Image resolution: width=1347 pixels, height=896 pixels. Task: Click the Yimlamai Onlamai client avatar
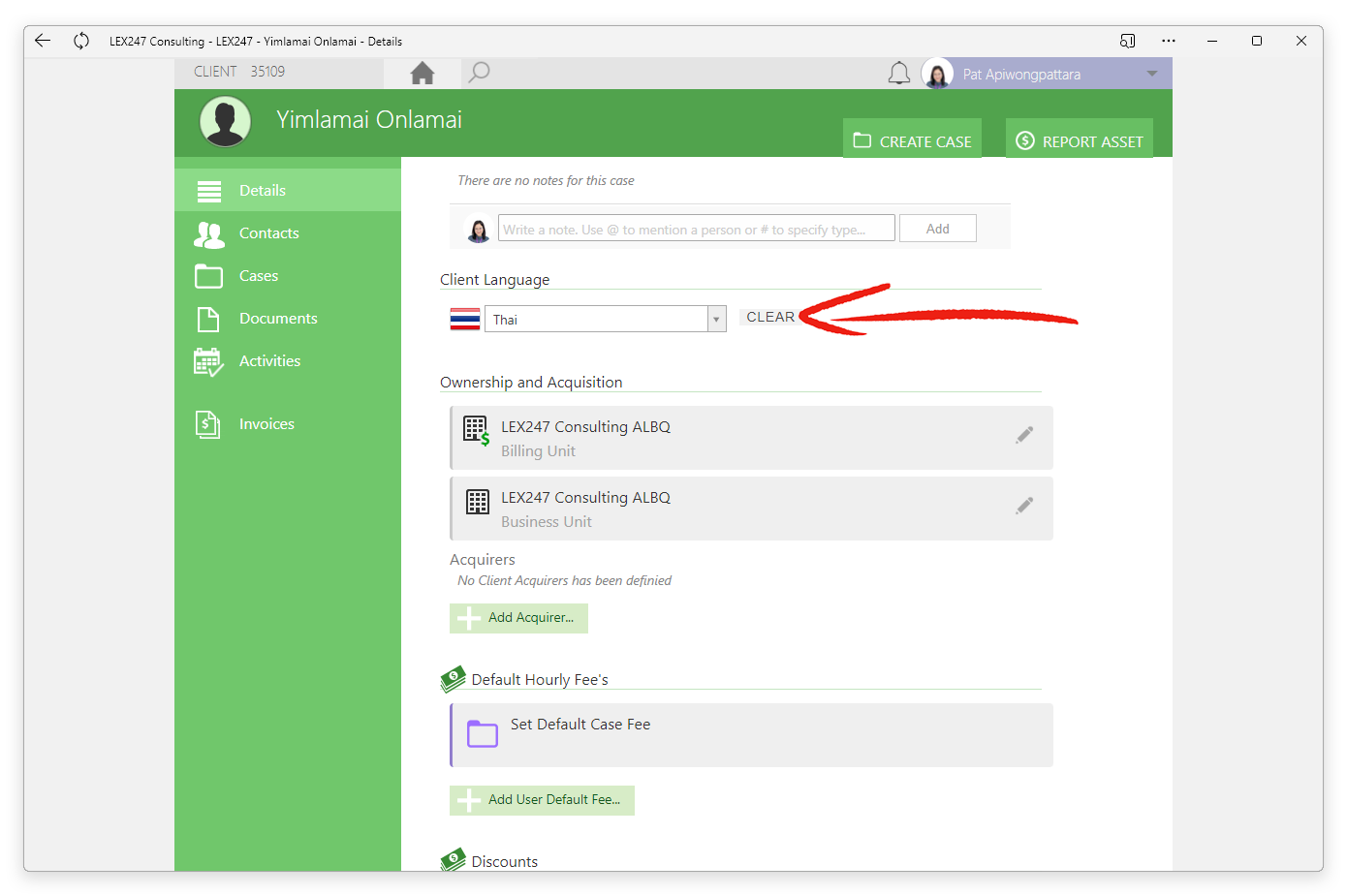coord(226,122)
